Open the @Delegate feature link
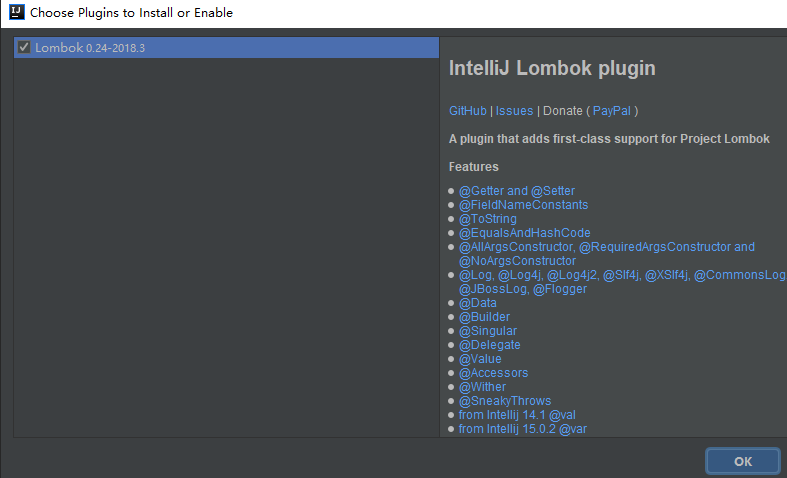The width and height of the screenshot is (787, 478). 489,345
